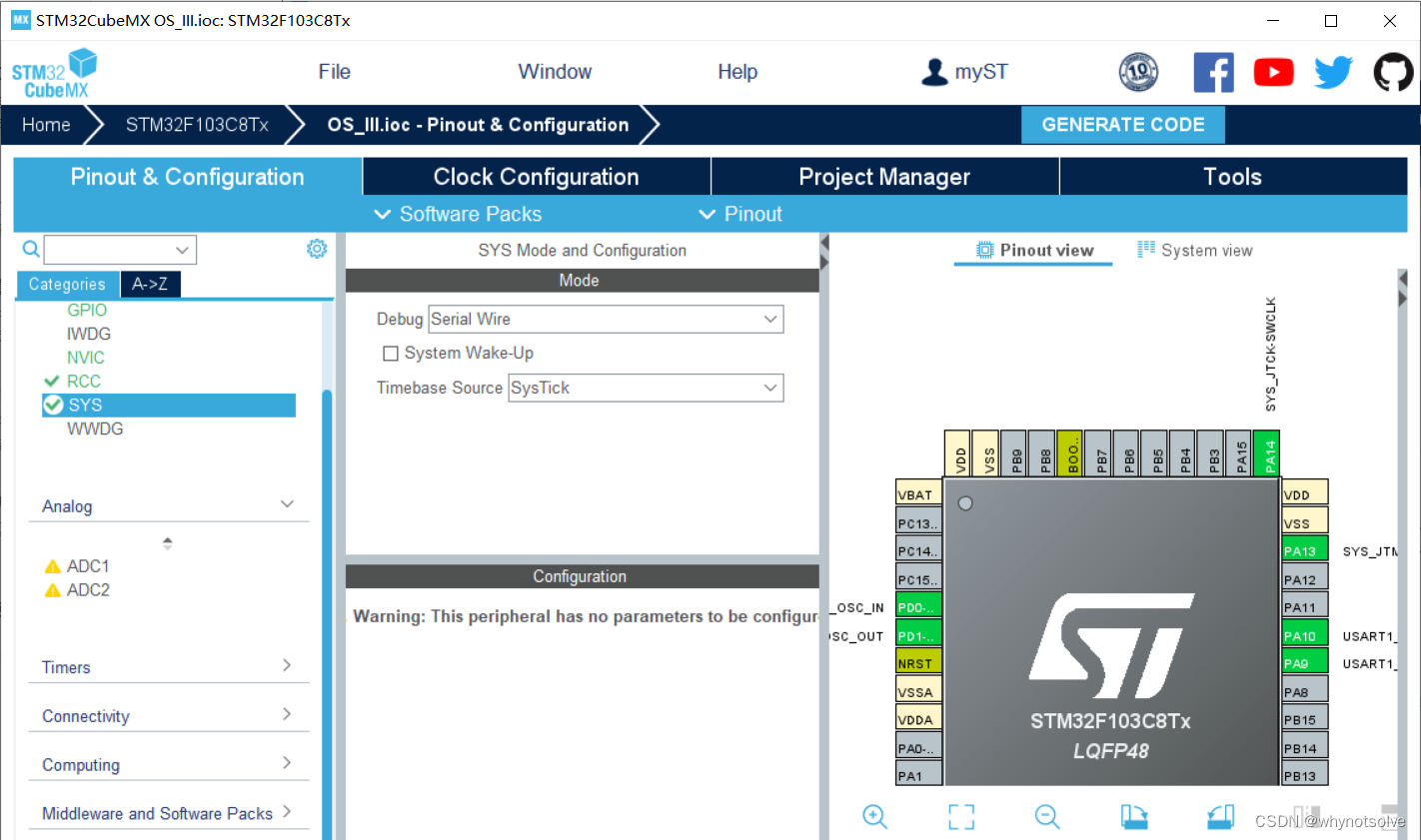Expand the Pinout menu

740,214
